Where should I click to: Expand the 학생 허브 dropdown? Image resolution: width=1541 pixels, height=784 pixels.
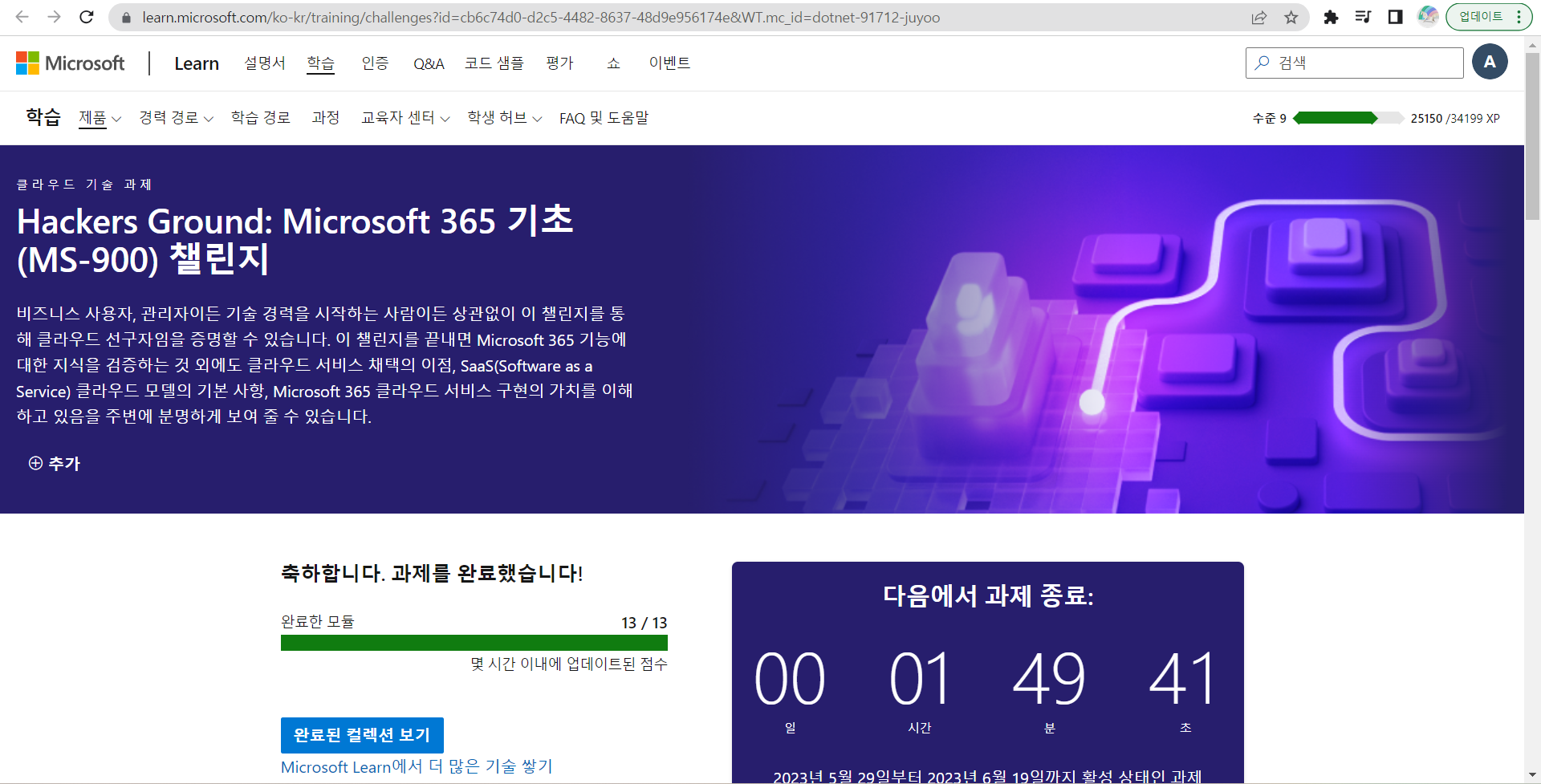[503, 117]
